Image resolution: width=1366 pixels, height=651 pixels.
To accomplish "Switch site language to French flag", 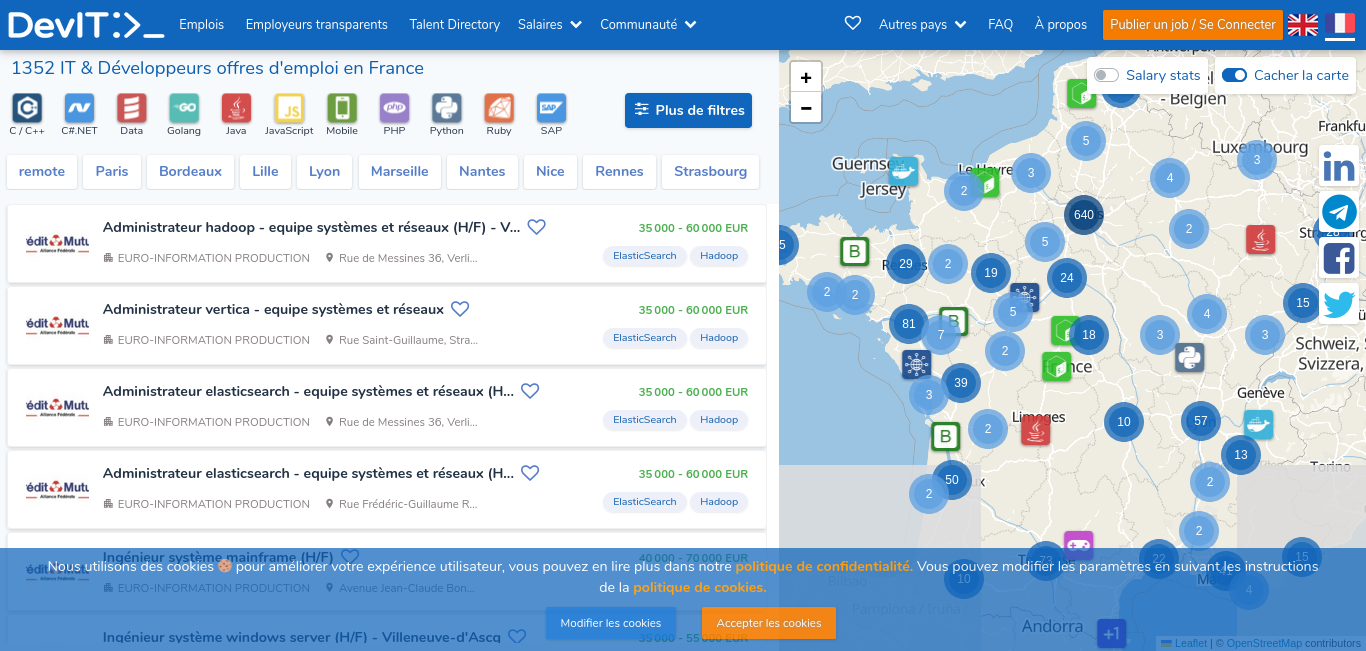I will tap(1340, 25).
